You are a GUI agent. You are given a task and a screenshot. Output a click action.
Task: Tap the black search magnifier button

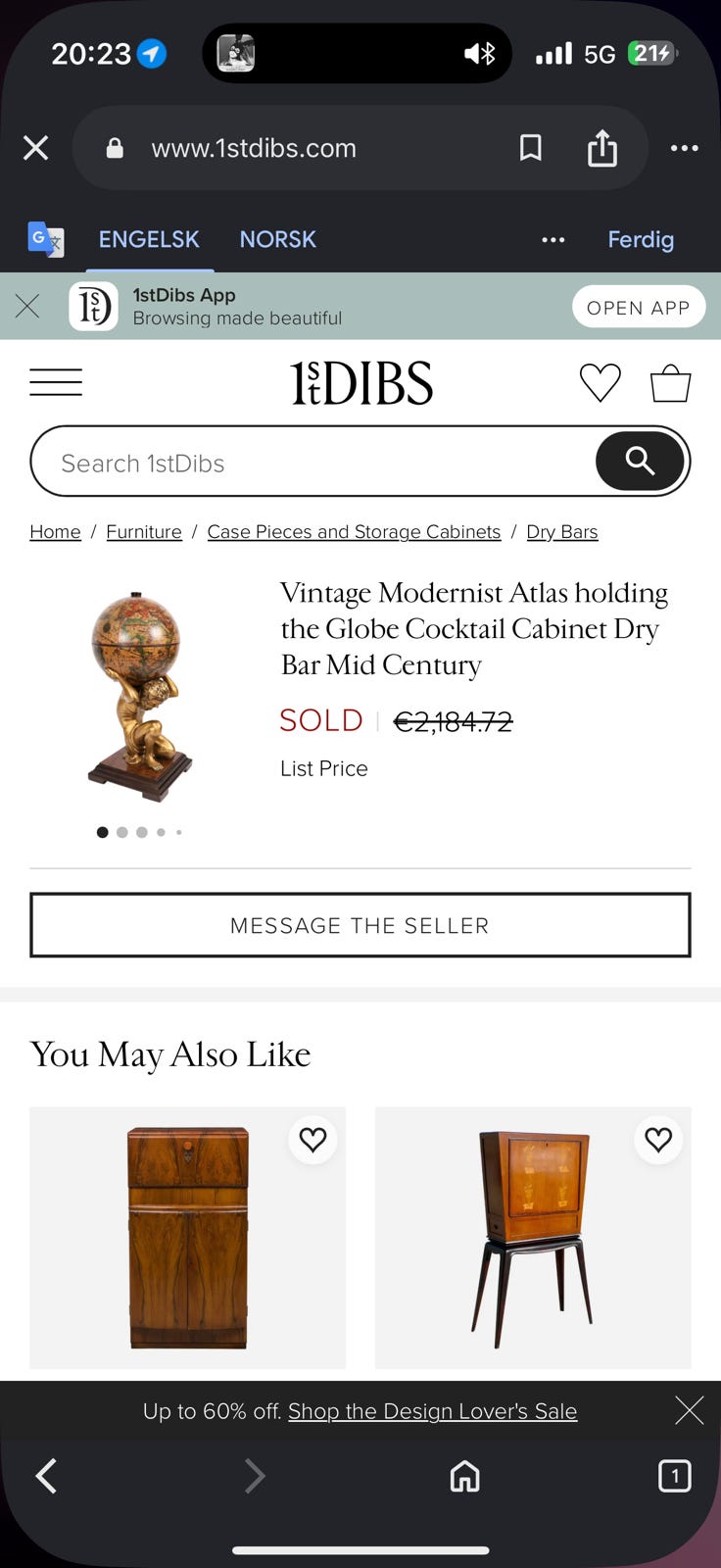[x=640, y=461]
